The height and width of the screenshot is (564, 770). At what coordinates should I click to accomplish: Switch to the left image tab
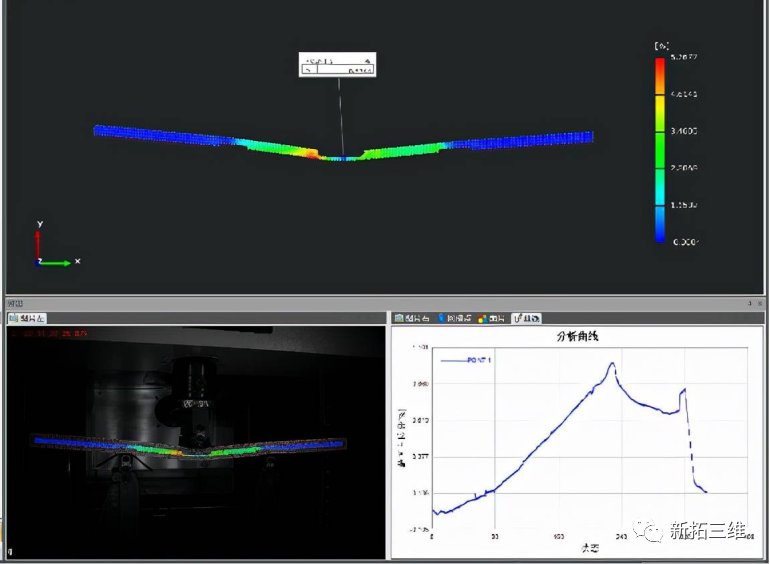(27, 319)
